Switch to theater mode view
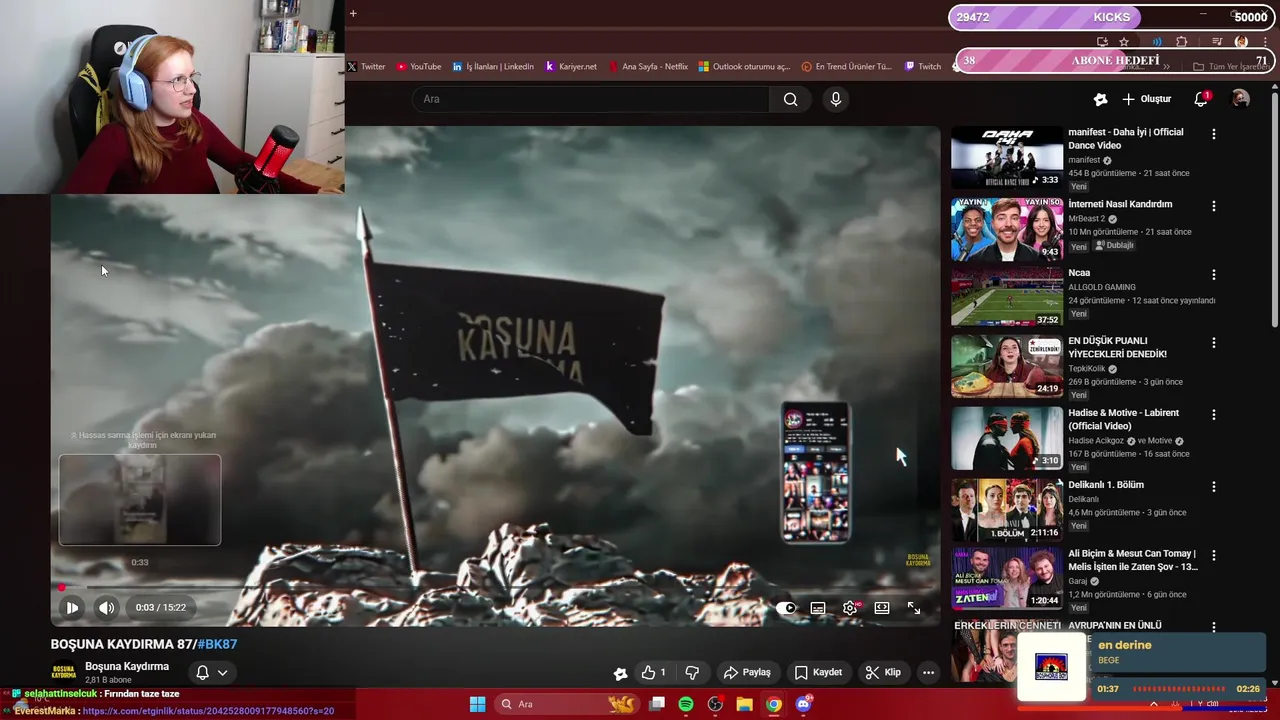The width and height of the screenshot is (1280, 720). 882,608
